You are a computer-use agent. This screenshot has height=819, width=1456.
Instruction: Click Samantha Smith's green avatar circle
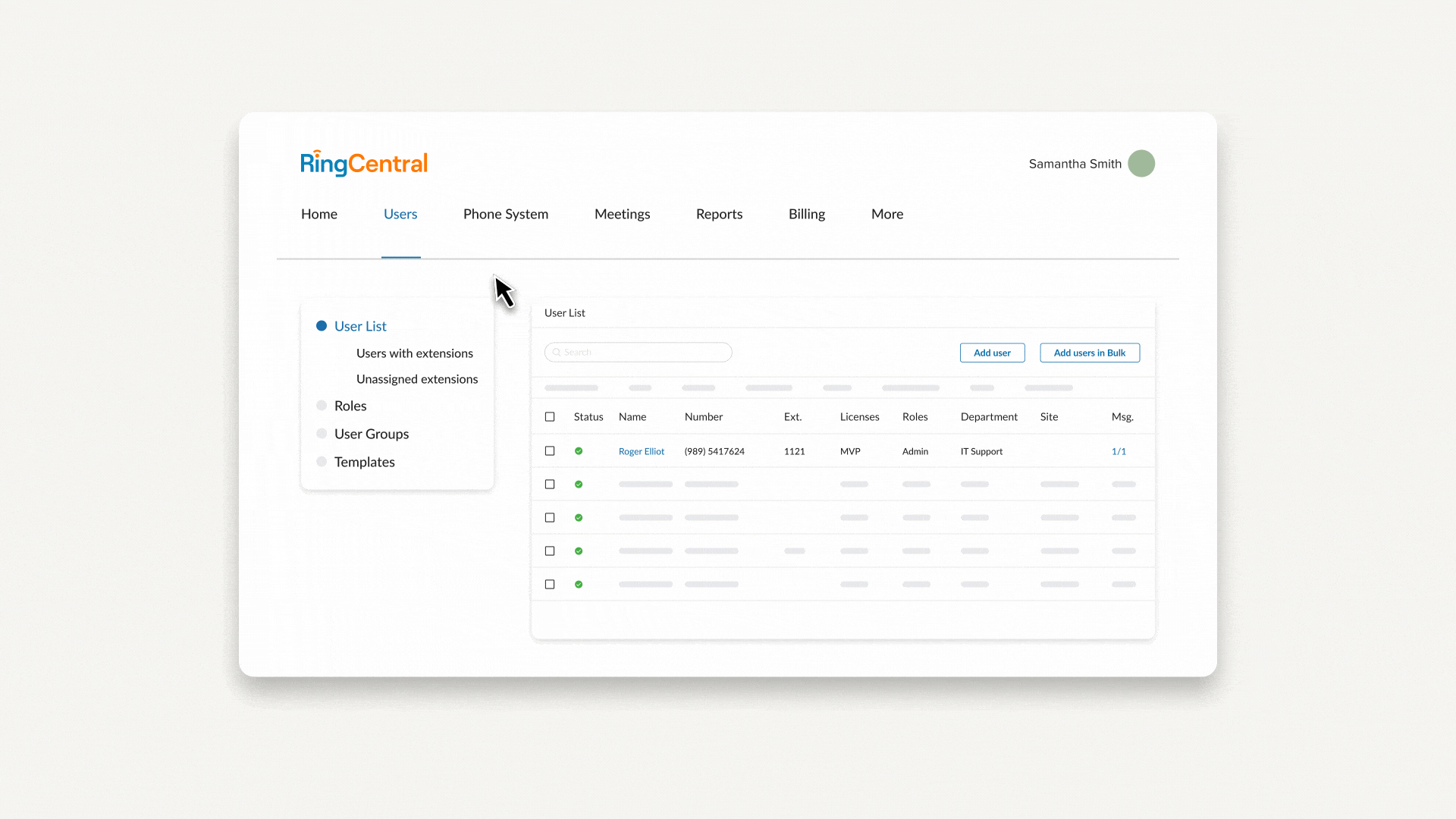[1141, 164]
